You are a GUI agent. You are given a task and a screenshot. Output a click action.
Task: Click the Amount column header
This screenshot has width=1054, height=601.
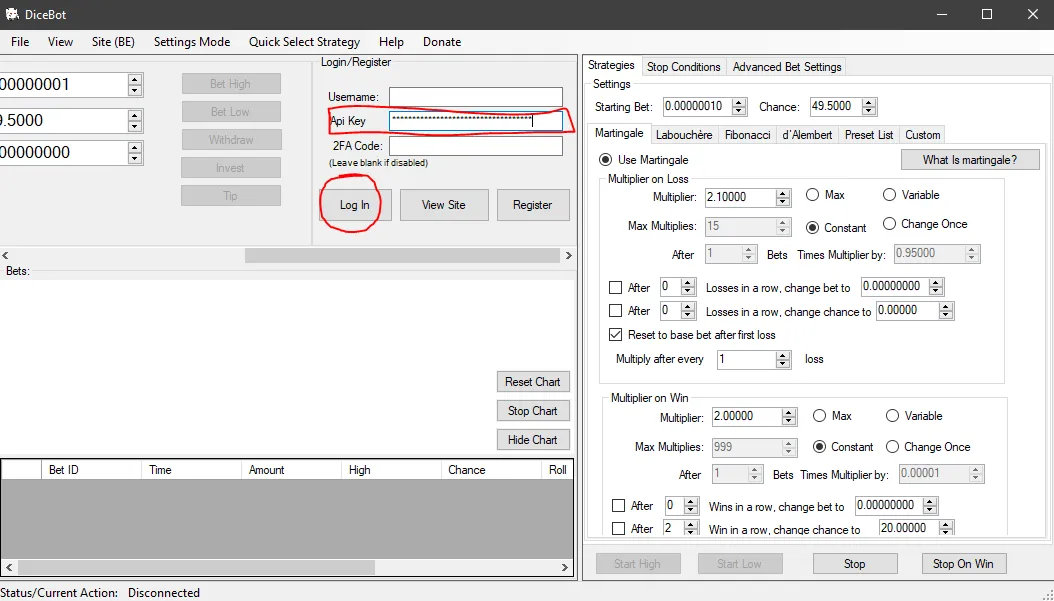pos(291,470)
